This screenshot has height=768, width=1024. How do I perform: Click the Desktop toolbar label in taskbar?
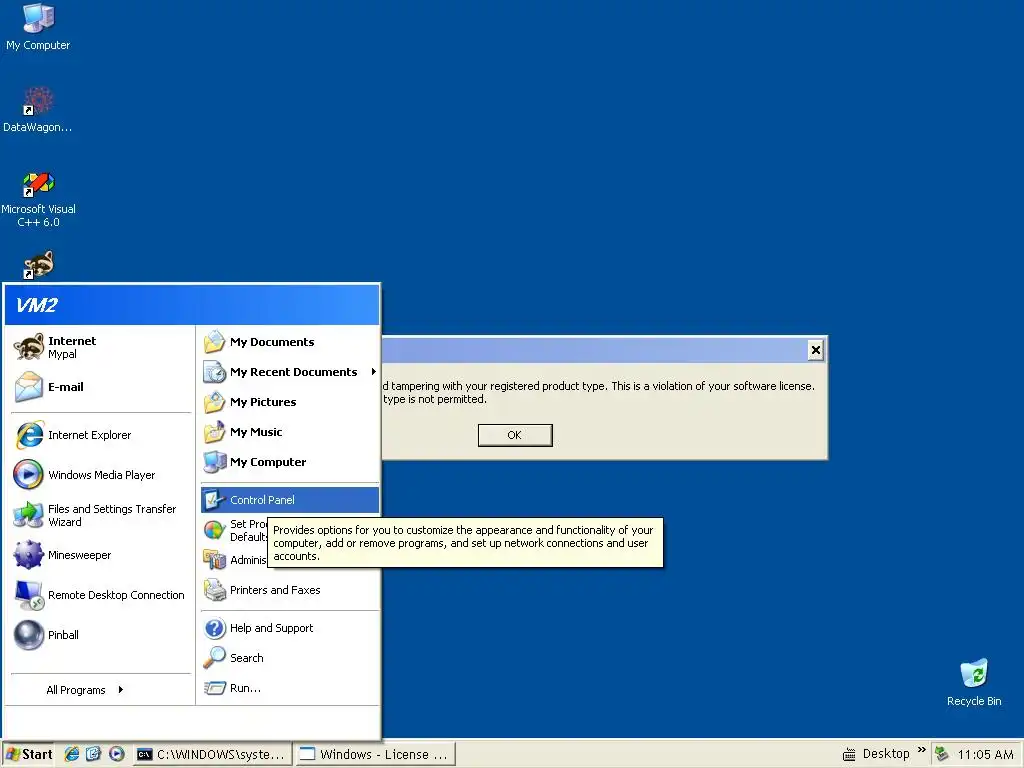(886, 754)
